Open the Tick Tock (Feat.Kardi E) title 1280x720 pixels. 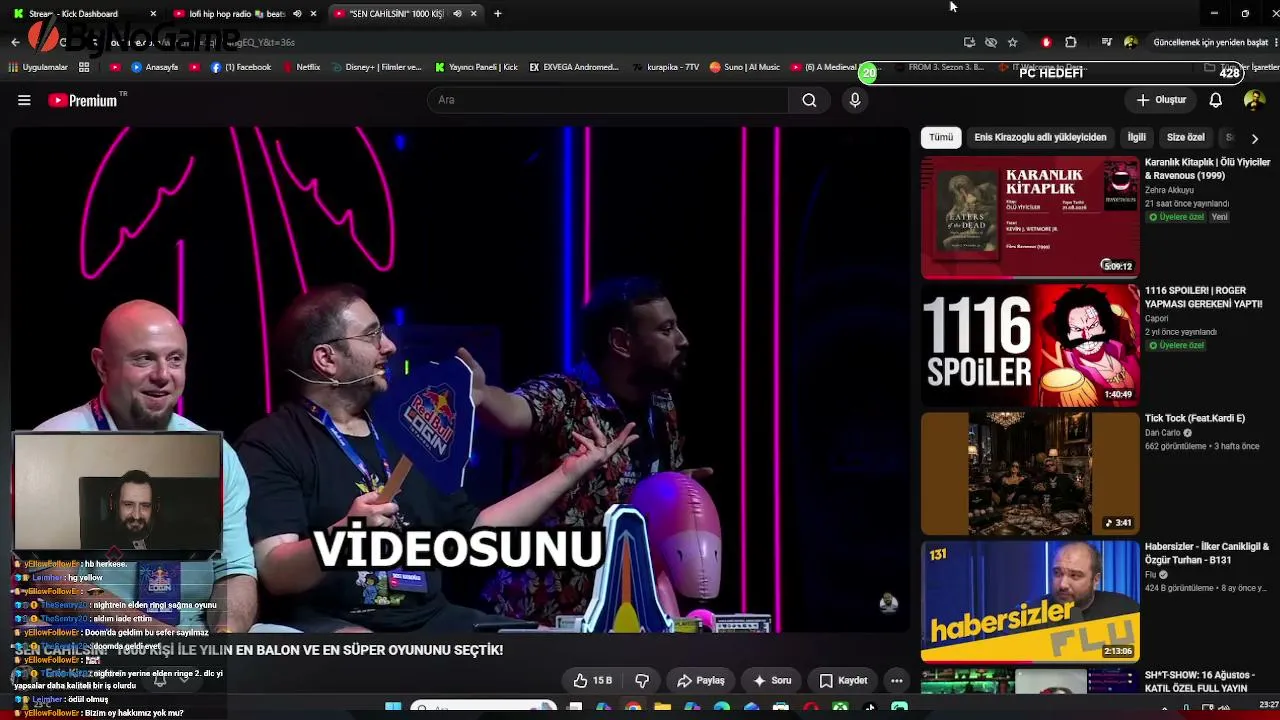pos(1195,418)
